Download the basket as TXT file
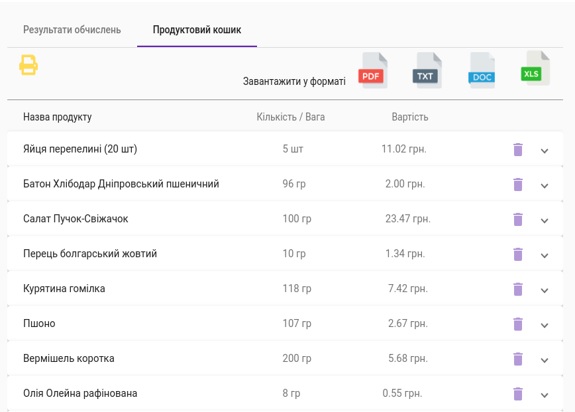Viewport: 575px width, 412px height. (426, 70)
